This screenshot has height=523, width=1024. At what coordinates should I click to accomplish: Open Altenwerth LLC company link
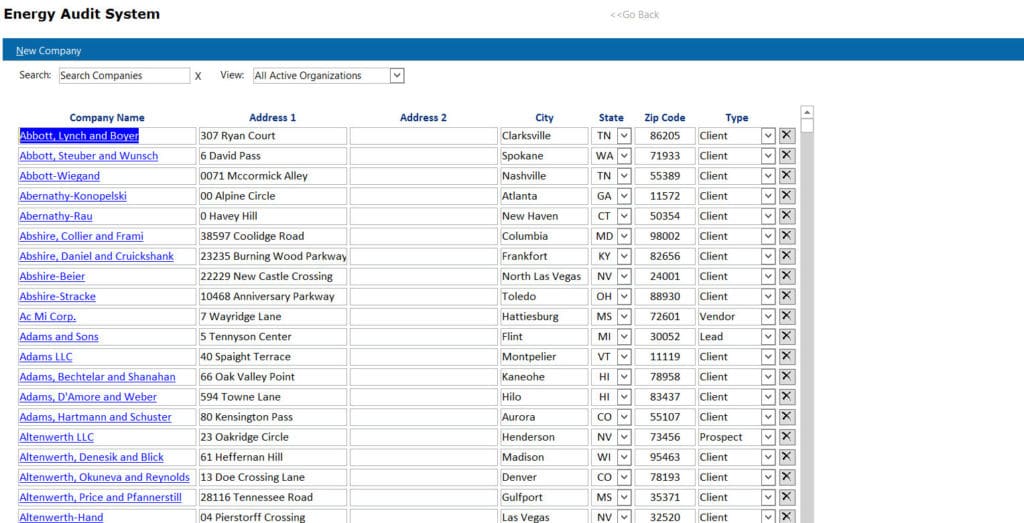click(57, 437)
